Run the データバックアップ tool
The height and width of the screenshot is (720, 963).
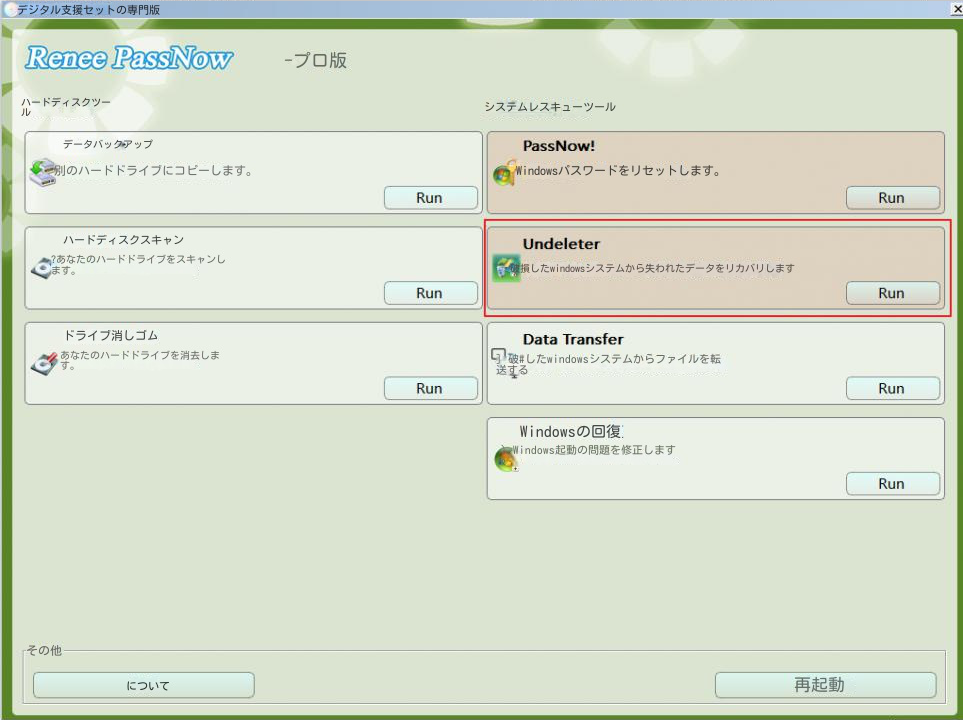[430, 197]
